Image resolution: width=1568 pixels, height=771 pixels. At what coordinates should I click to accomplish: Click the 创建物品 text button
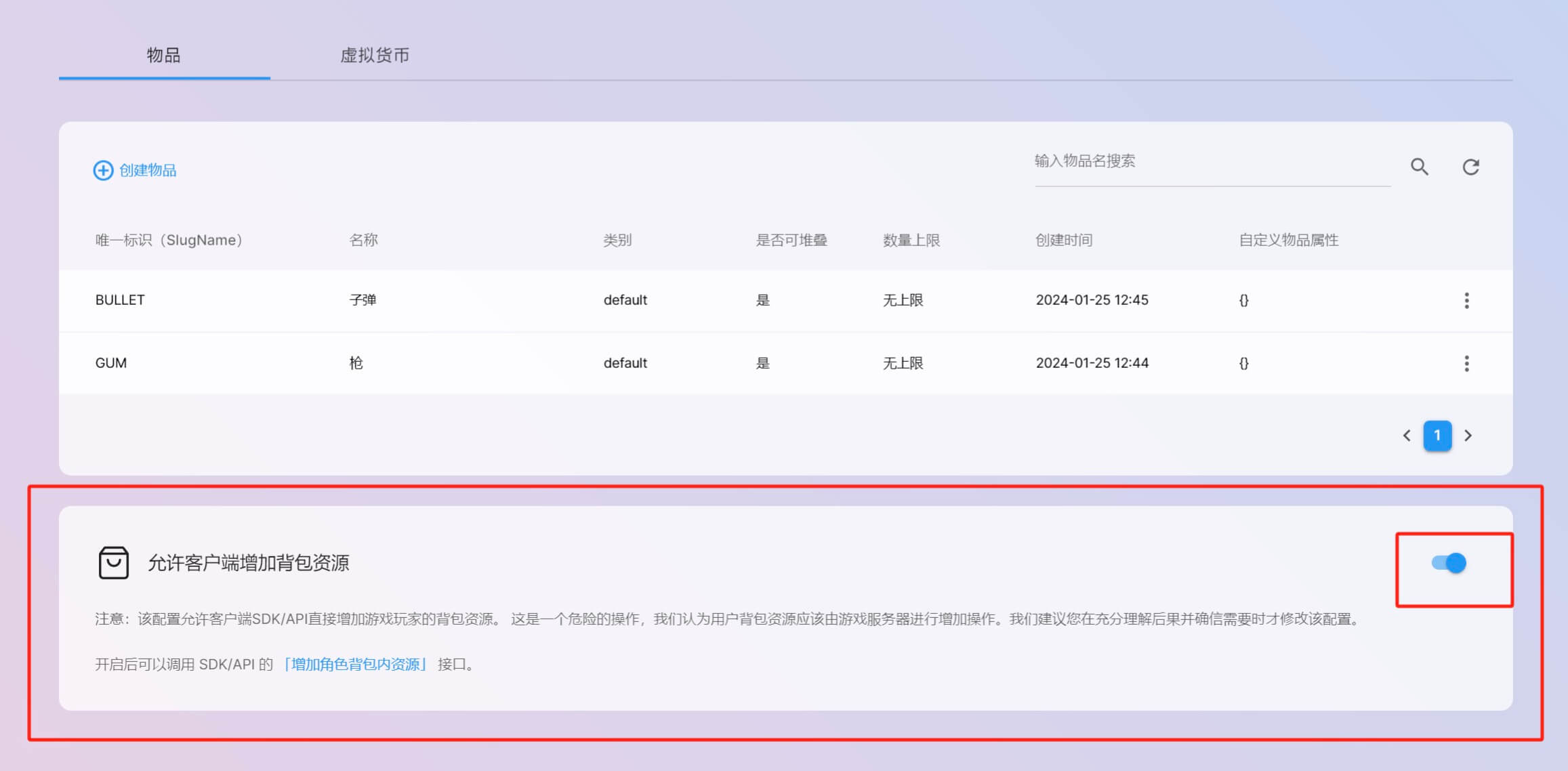click(x=148, y=170)
